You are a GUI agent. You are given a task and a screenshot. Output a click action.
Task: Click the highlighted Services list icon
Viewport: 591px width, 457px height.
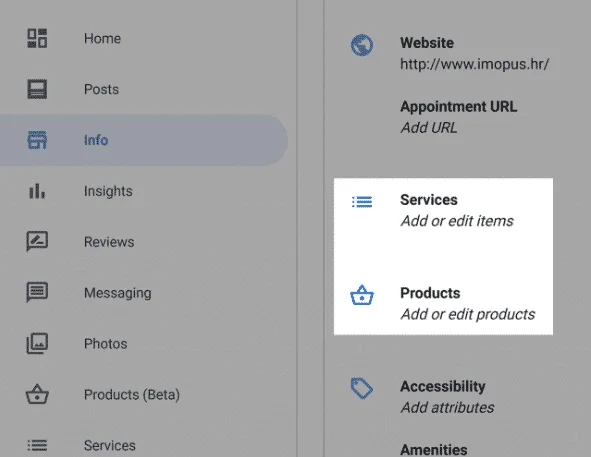(x=362, y=202)
